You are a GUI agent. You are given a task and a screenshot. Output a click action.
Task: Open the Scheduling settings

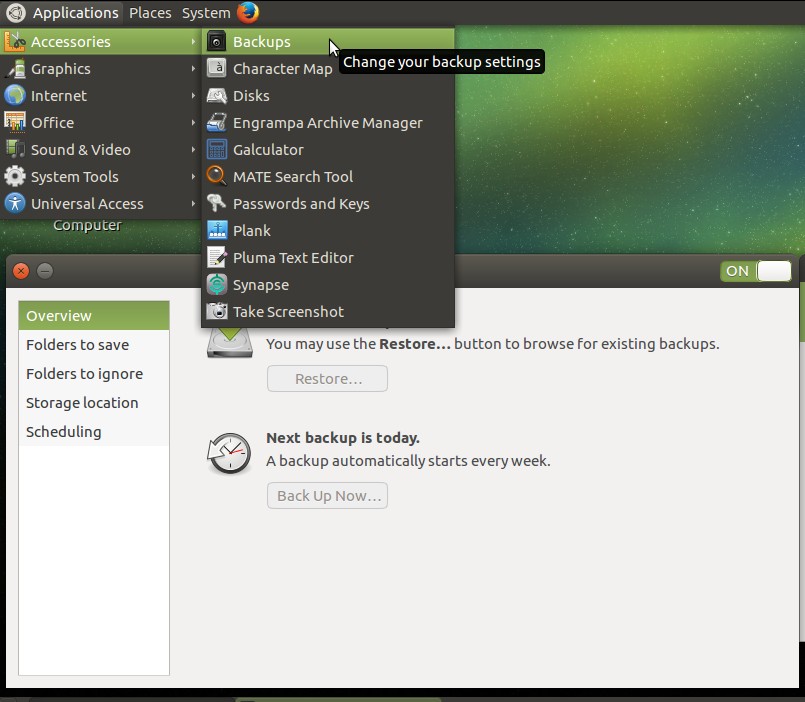[94, 431]
